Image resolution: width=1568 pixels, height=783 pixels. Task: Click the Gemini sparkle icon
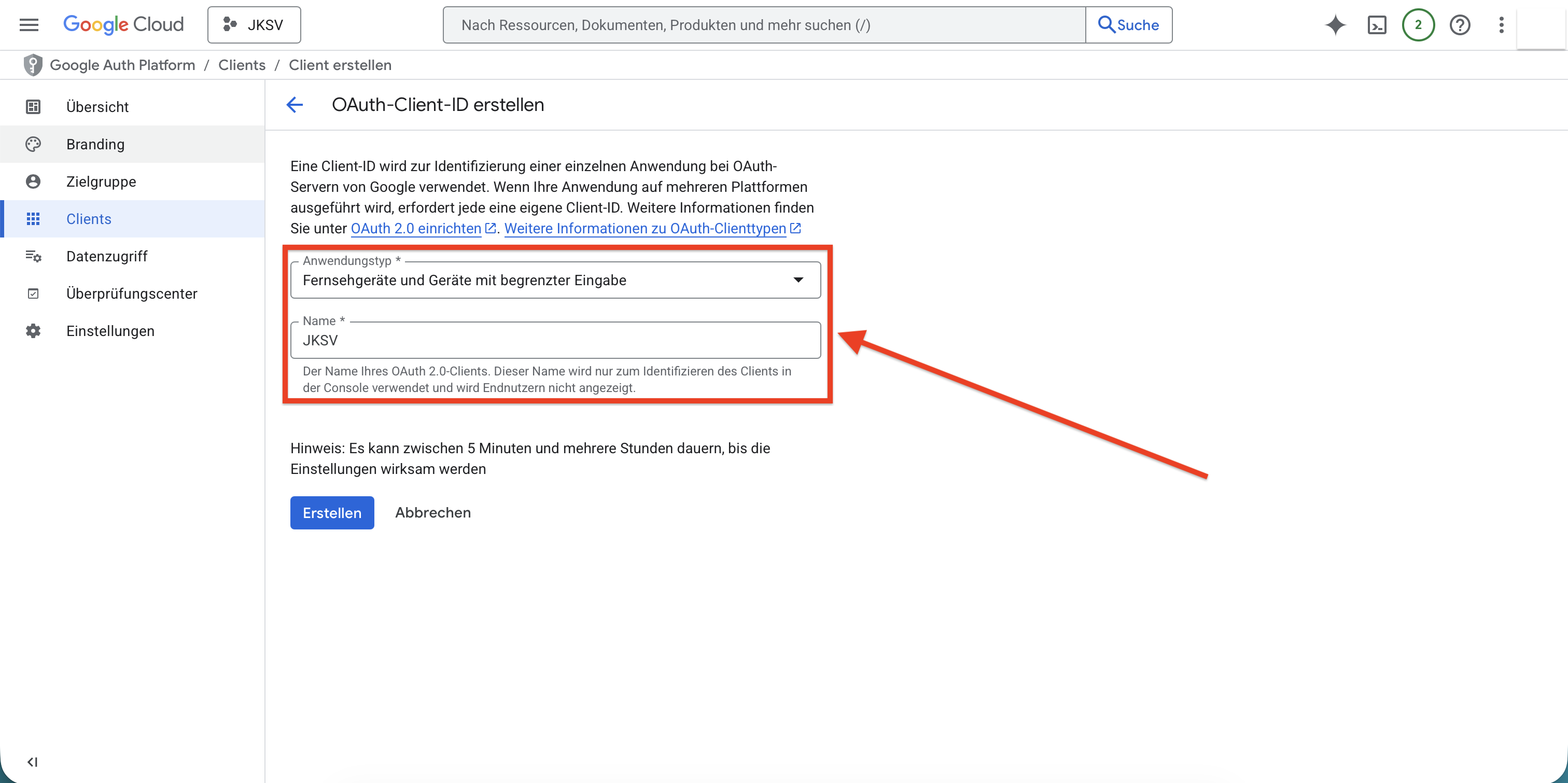(1335, 25)
